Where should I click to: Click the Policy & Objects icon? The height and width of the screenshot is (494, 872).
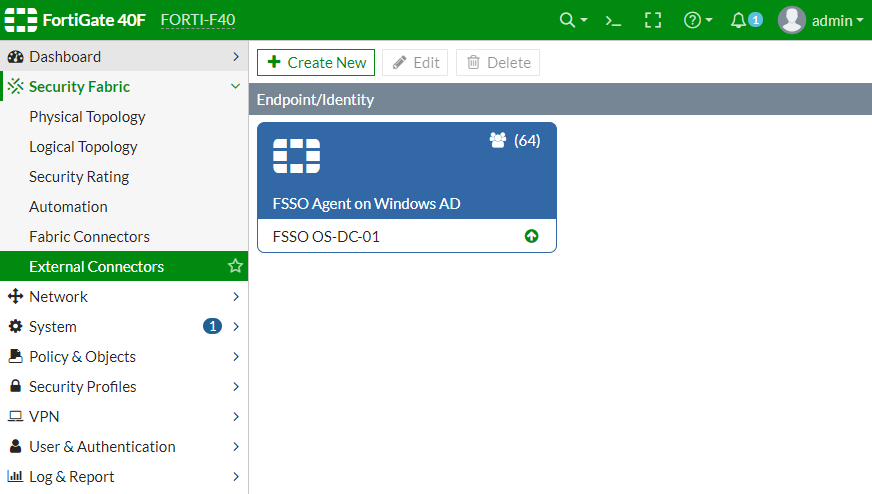tap(16, 356)
